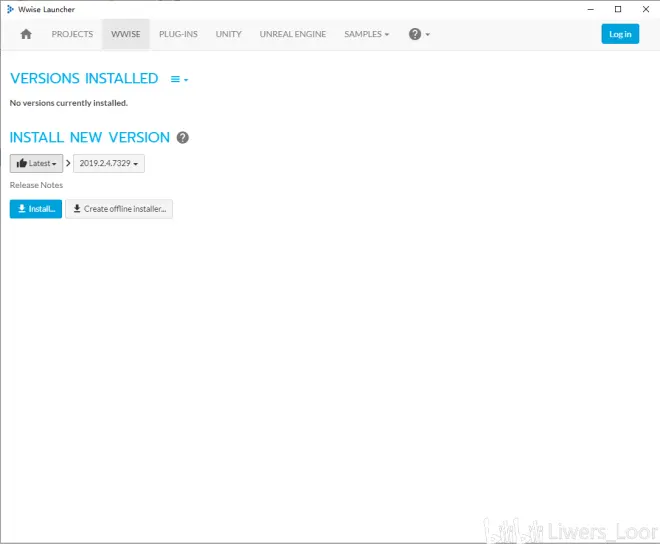Open the UNITY tab

pyautogui.click(x=229, y=34)
